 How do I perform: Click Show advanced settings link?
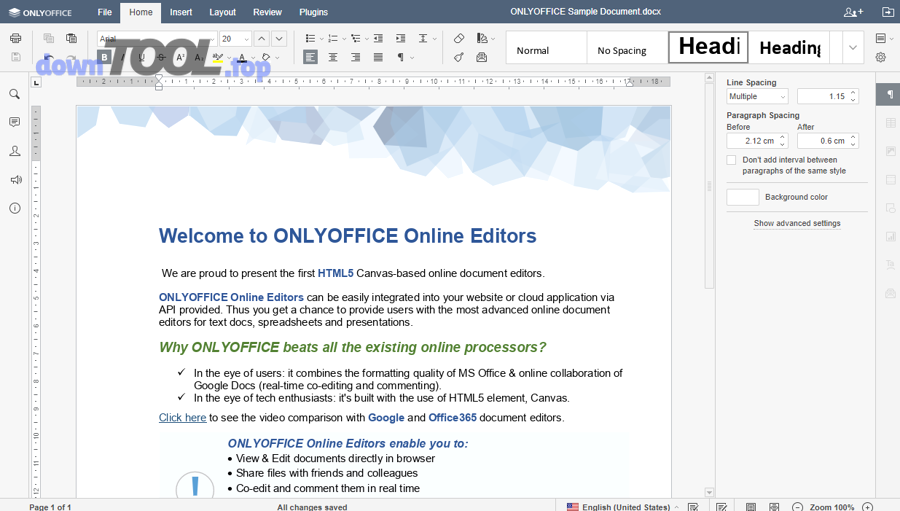coord(797,223)
